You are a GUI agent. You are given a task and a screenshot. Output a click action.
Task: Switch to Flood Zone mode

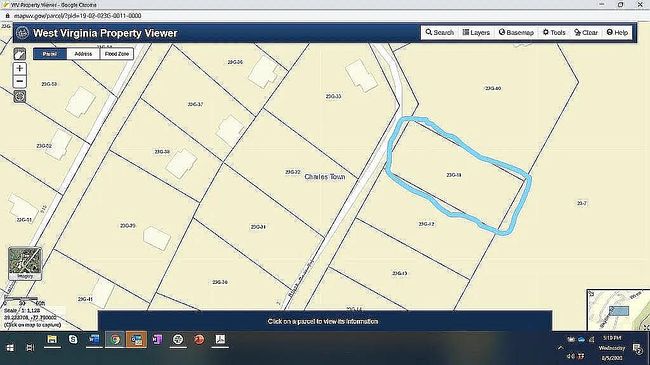coord(116,54)
